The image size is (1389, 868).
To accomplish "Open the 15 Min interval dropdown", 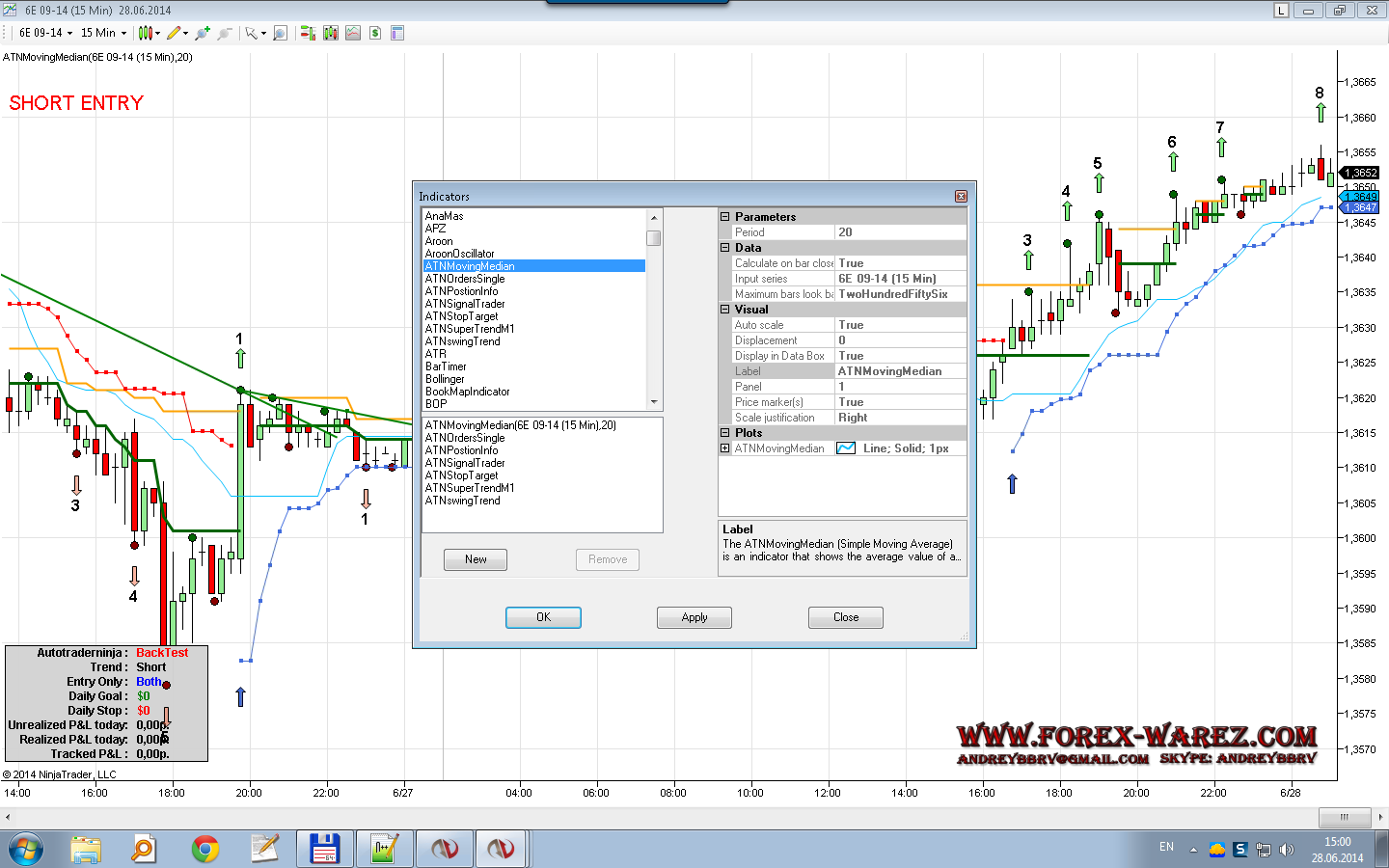I will click(103, 33).
